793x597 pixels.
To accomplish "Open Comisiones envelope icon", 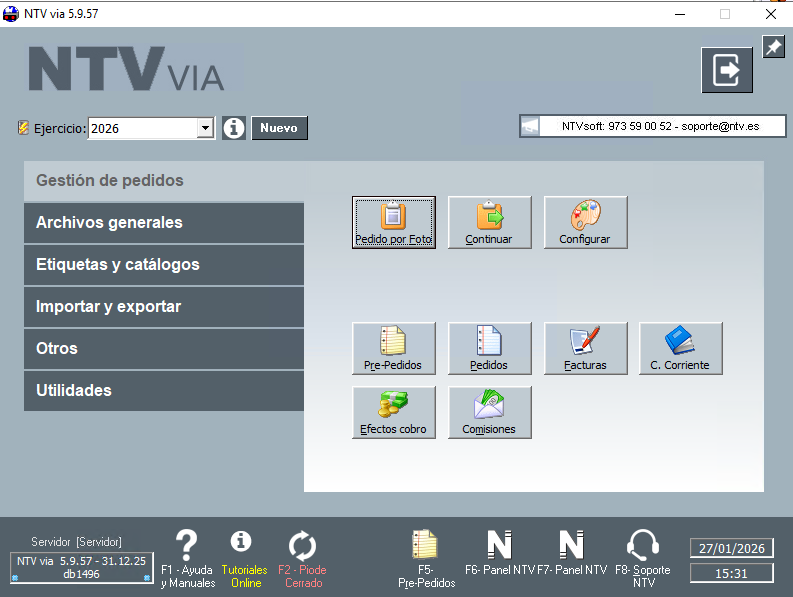I will (x=489, y=412).
